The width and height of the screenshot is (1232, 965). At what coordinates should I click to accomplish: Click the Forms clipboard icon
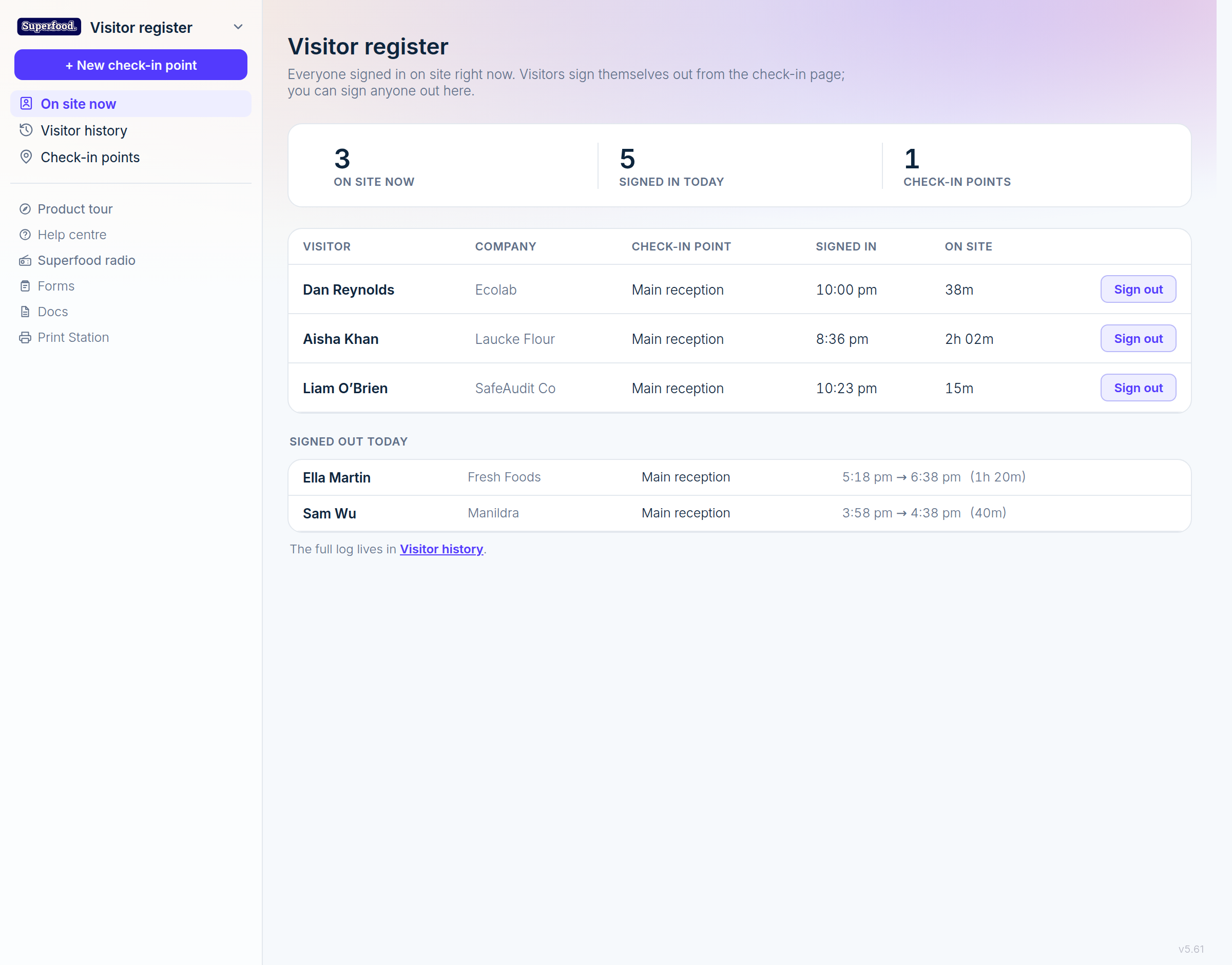click(x=25, y=286)
